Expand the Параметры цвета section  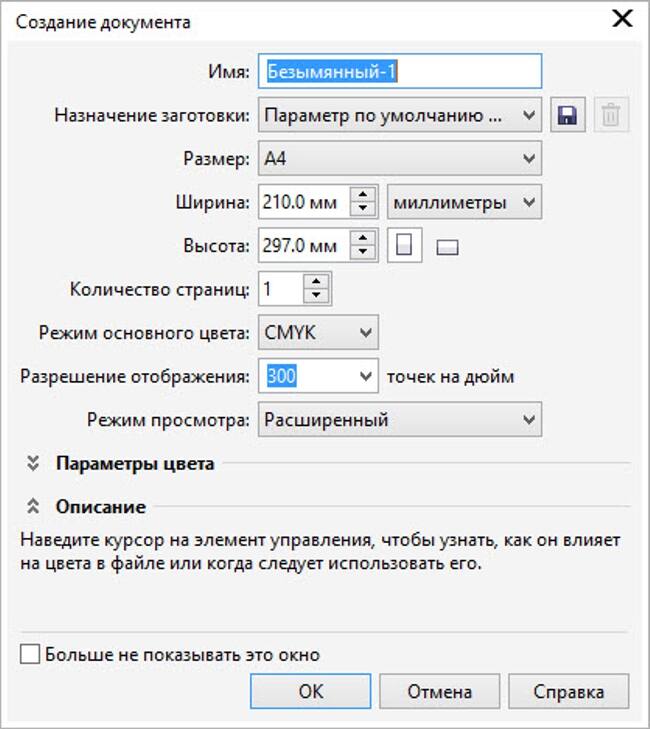[x=33, y=463]
